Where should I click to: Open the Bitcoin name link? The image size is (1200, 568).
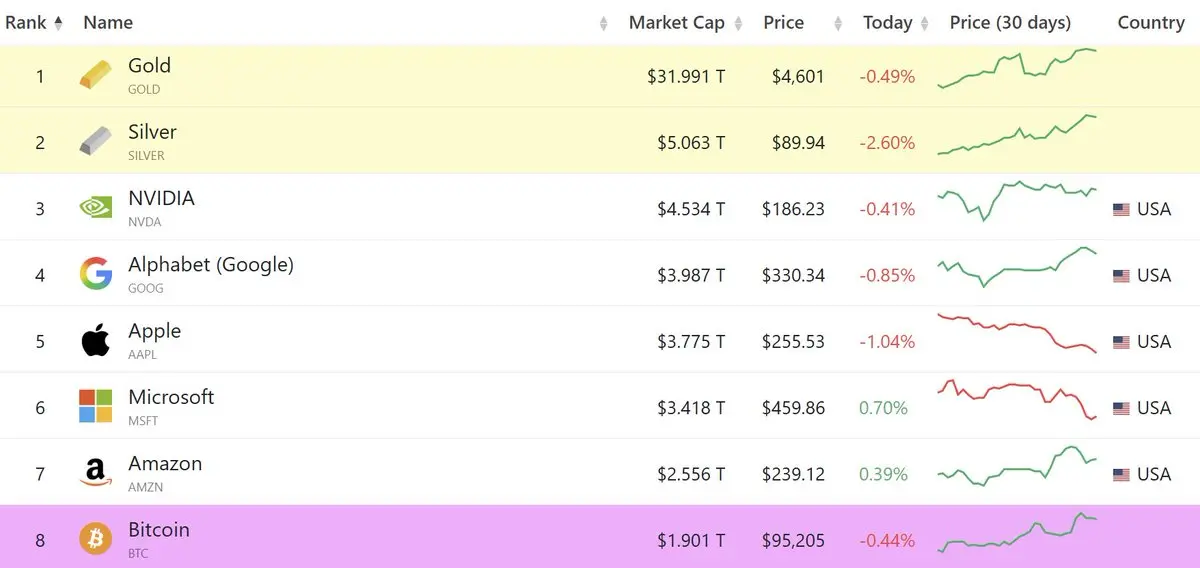[x=159, y=530]
